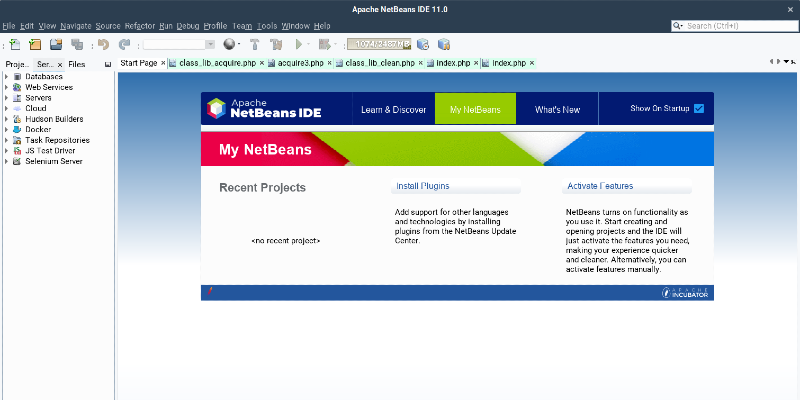The width and height of the screenshot is (800, 400).
Task: Click the Search input field
Action: coord(740,25)
